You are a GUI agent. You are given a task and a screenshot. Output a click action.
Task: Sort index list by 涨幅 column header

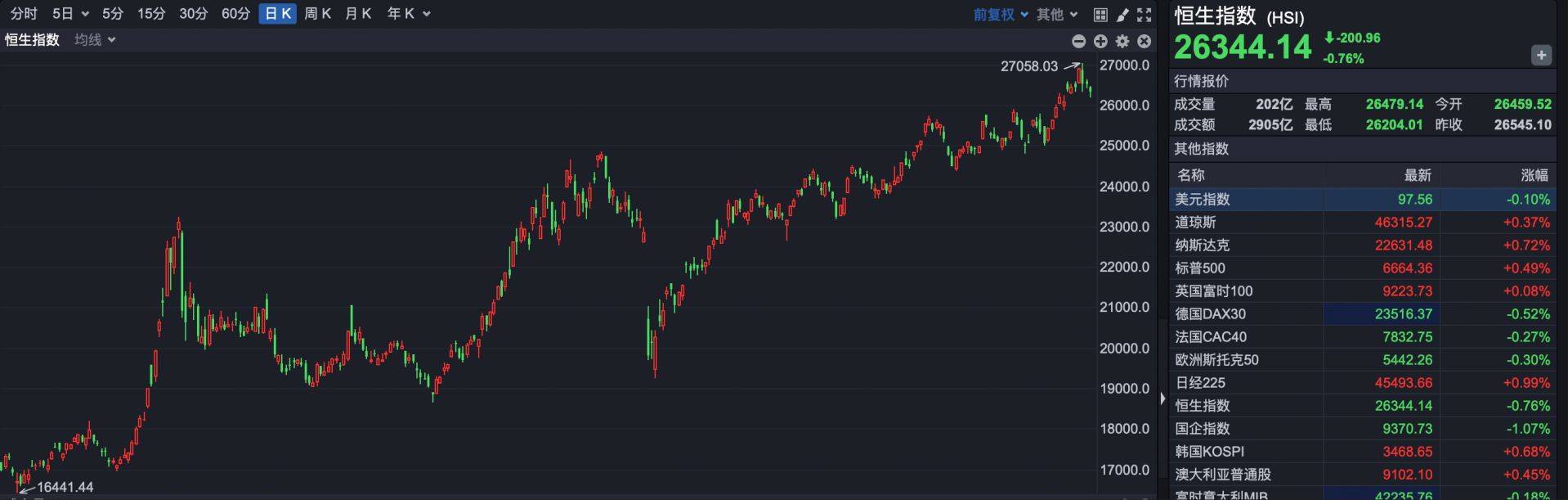[x=1534, y=174]
